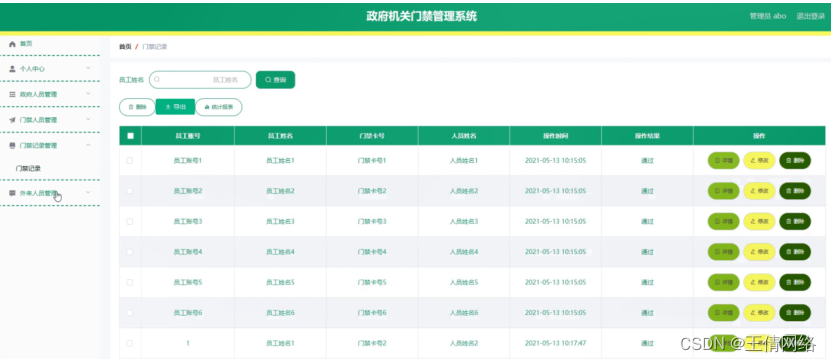The height and width of the screenshot is (362, 832).
Task: Click the 操作结果 column header
Action: pyautogui.click(x=647, y=136)
